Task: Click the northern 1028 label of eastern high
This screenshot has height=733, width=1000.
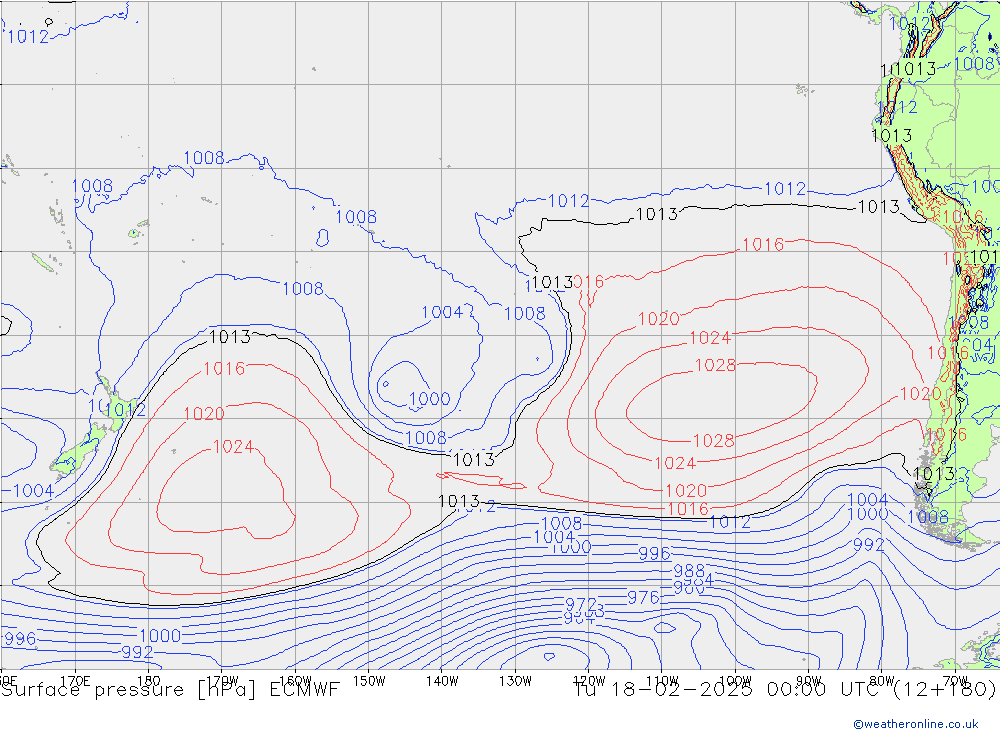Action: [715, 365]
